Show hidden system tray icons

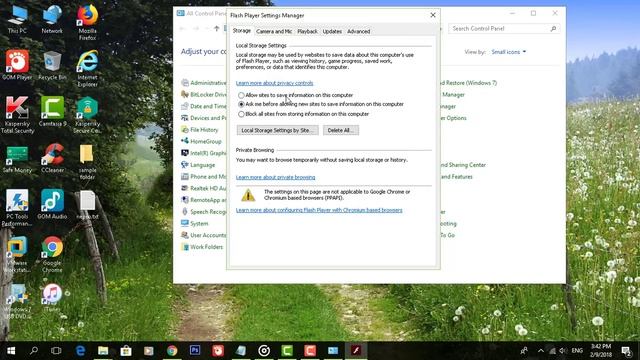tap(540, 351)
